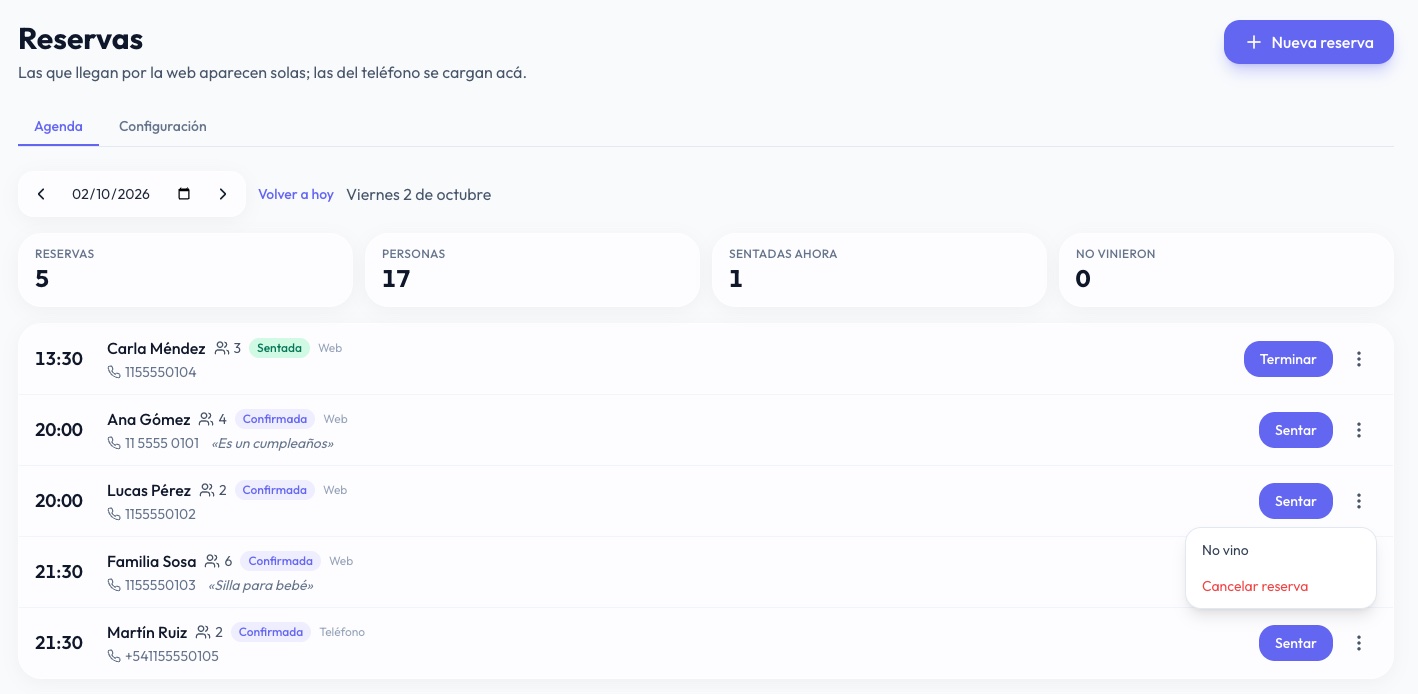Click phone icon for Lucas Pérez
Screen dimensions: 1418x694
[x=114, y=514]
